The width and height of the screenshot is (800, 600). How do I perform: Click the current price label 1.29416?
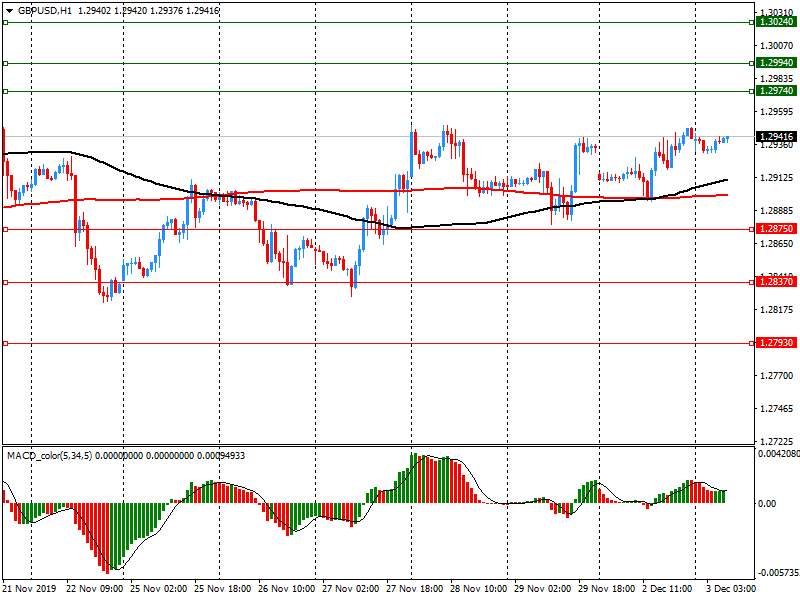(x=776, y=137)
